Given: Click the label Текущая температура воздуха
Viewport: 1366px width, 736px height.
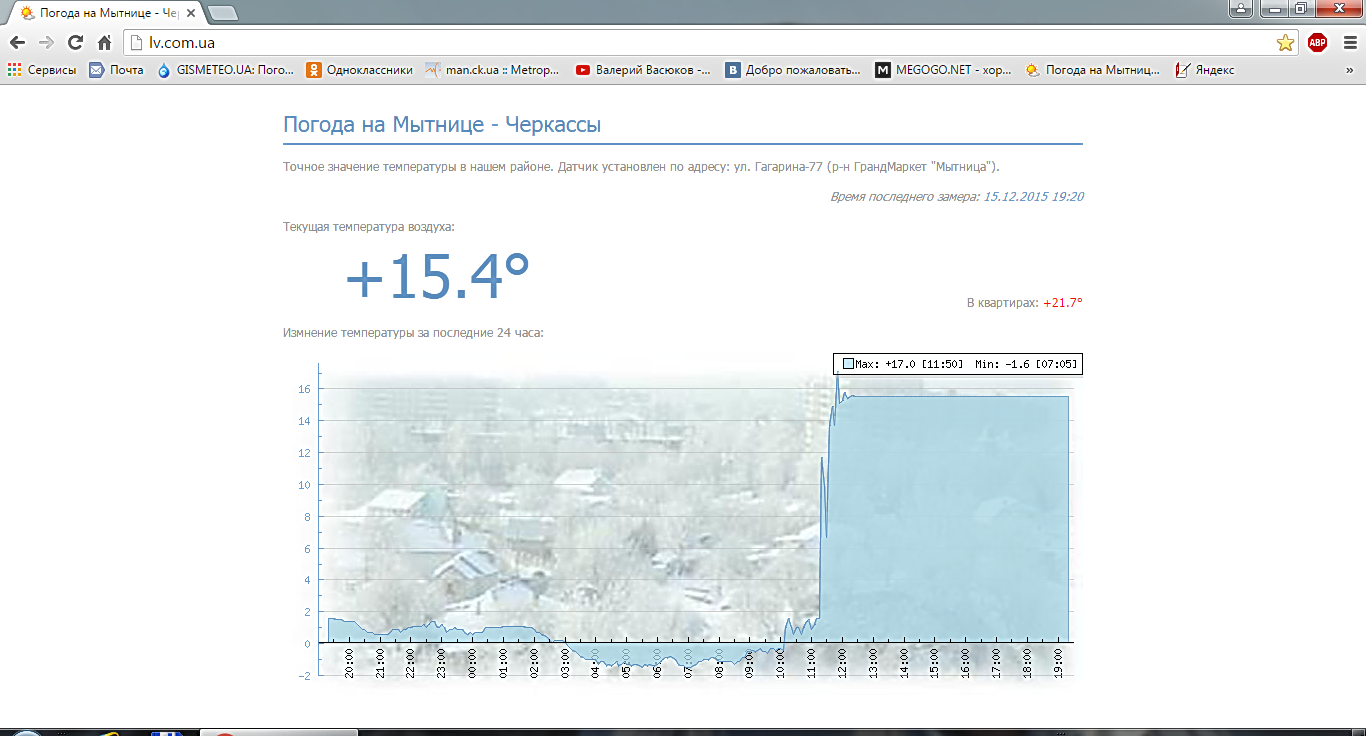Looking at the screenshot, I should coord(369,227).
